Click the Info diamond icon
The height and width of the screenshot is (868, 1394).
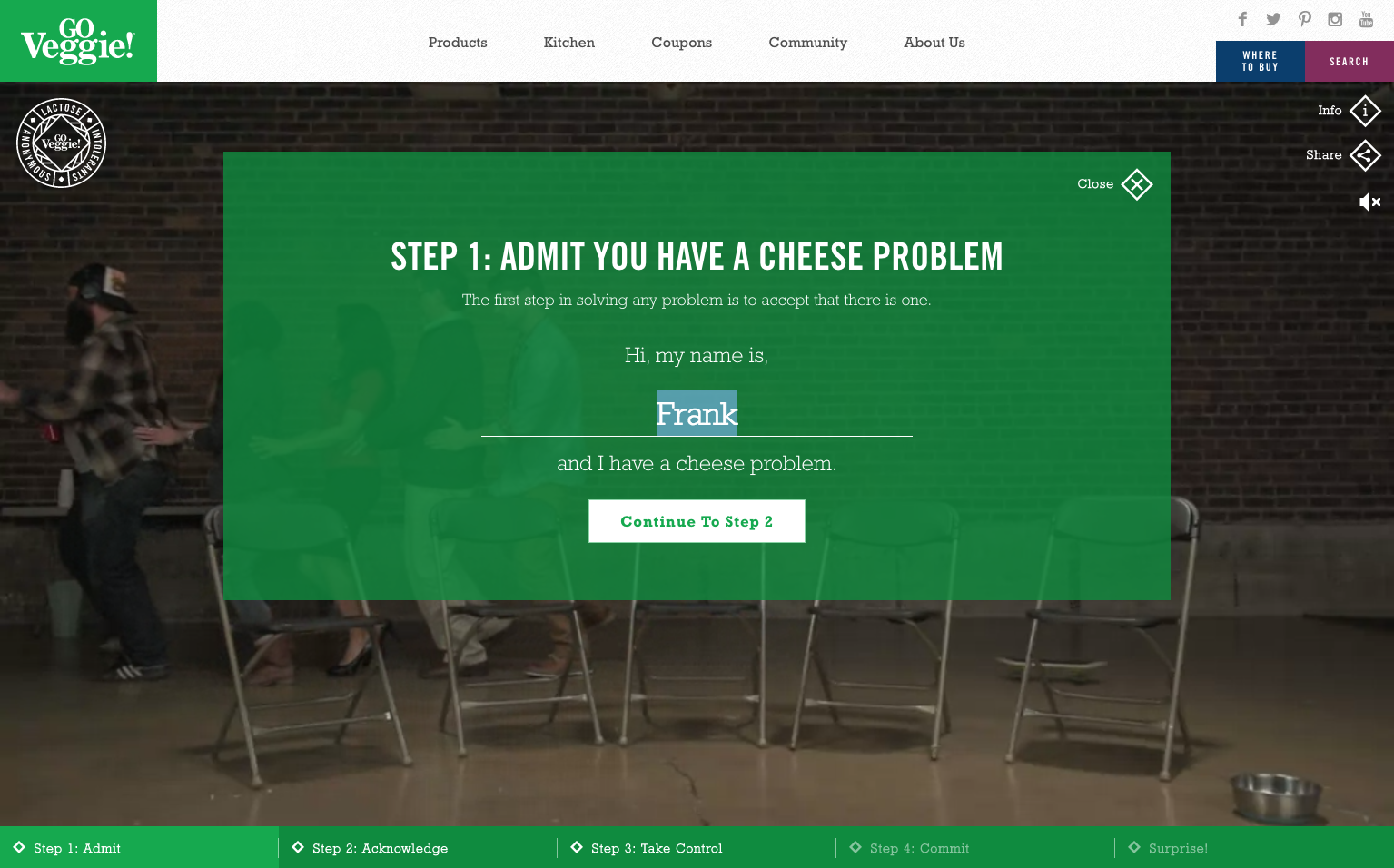pyautogui.click(x=1365, y=111)
